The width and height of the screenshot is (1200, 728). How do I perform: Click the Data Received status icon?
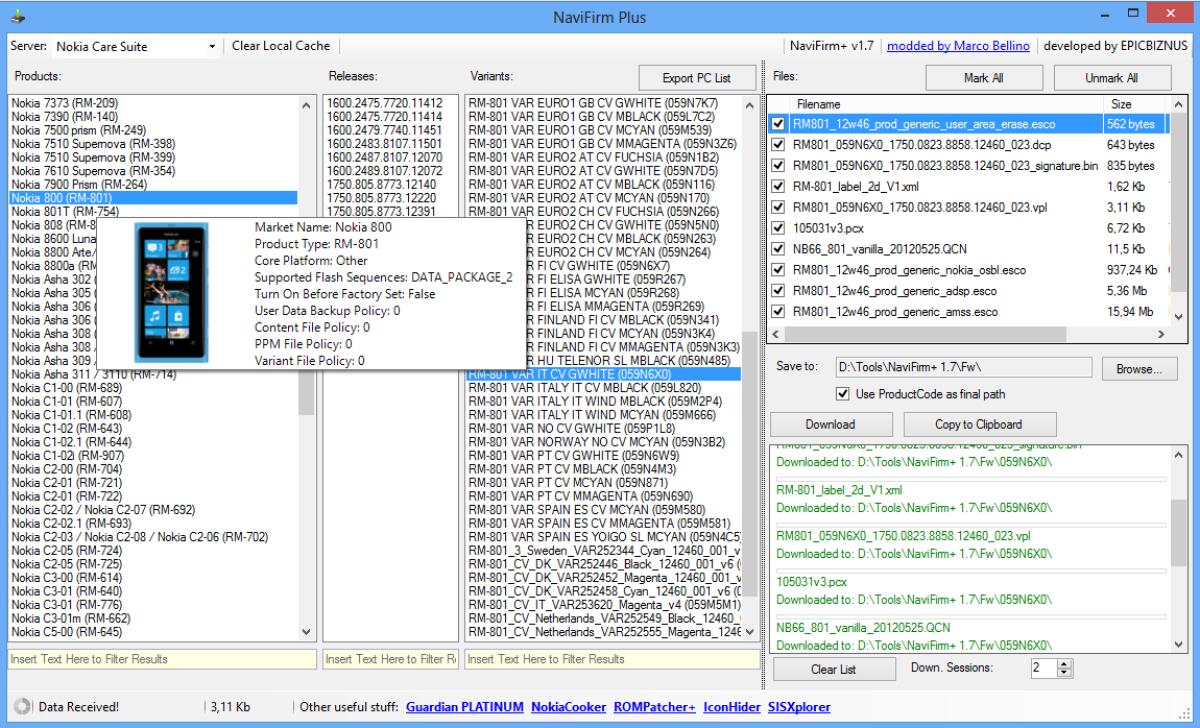(22, 707)
